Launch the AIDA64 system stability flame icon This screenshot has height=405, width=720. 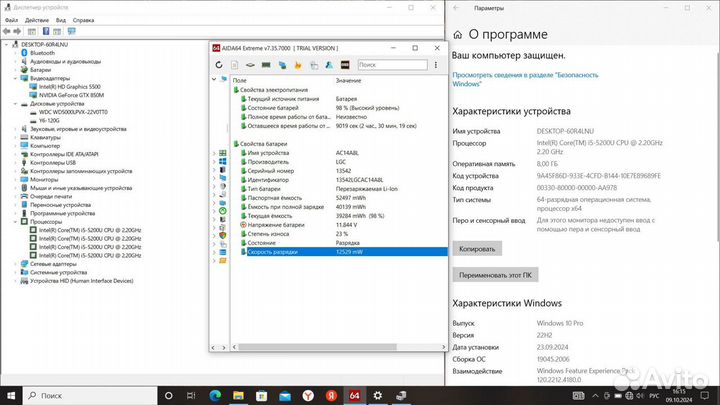pyautogui.click(x=298, y=65)
